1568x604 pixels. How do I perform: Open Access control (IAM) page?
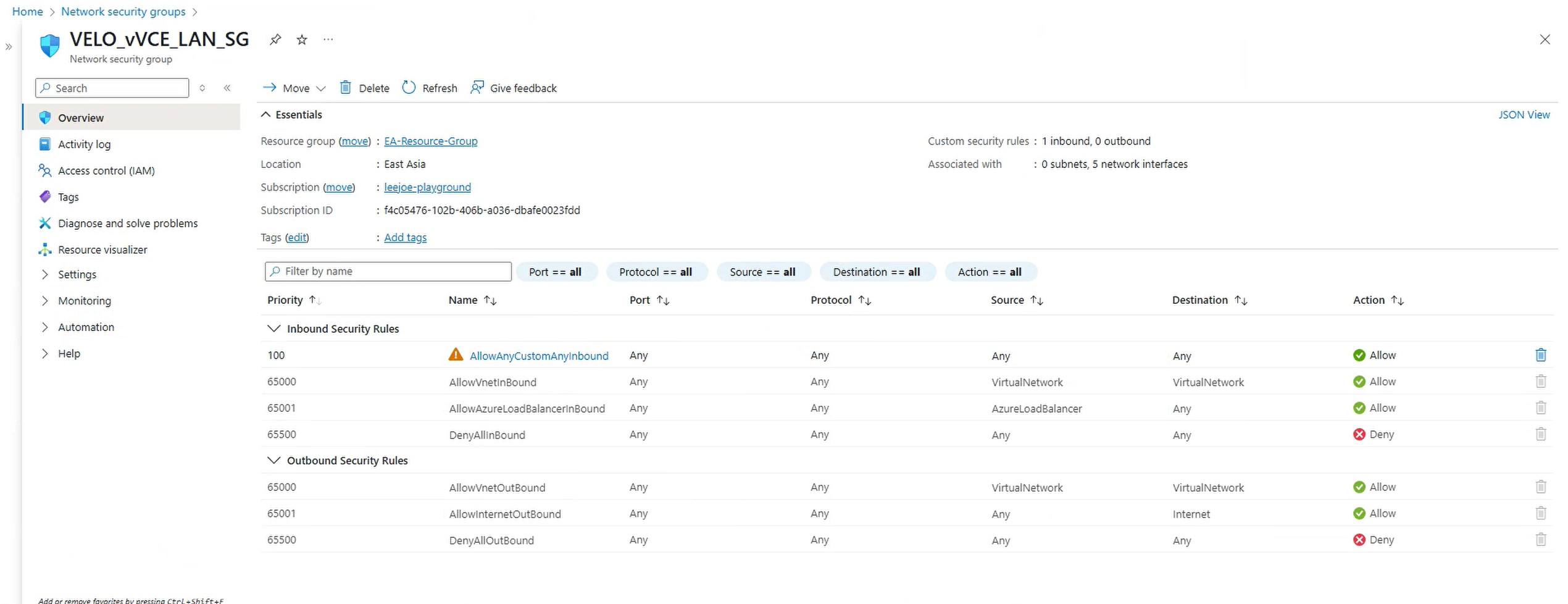pos(106,170)
